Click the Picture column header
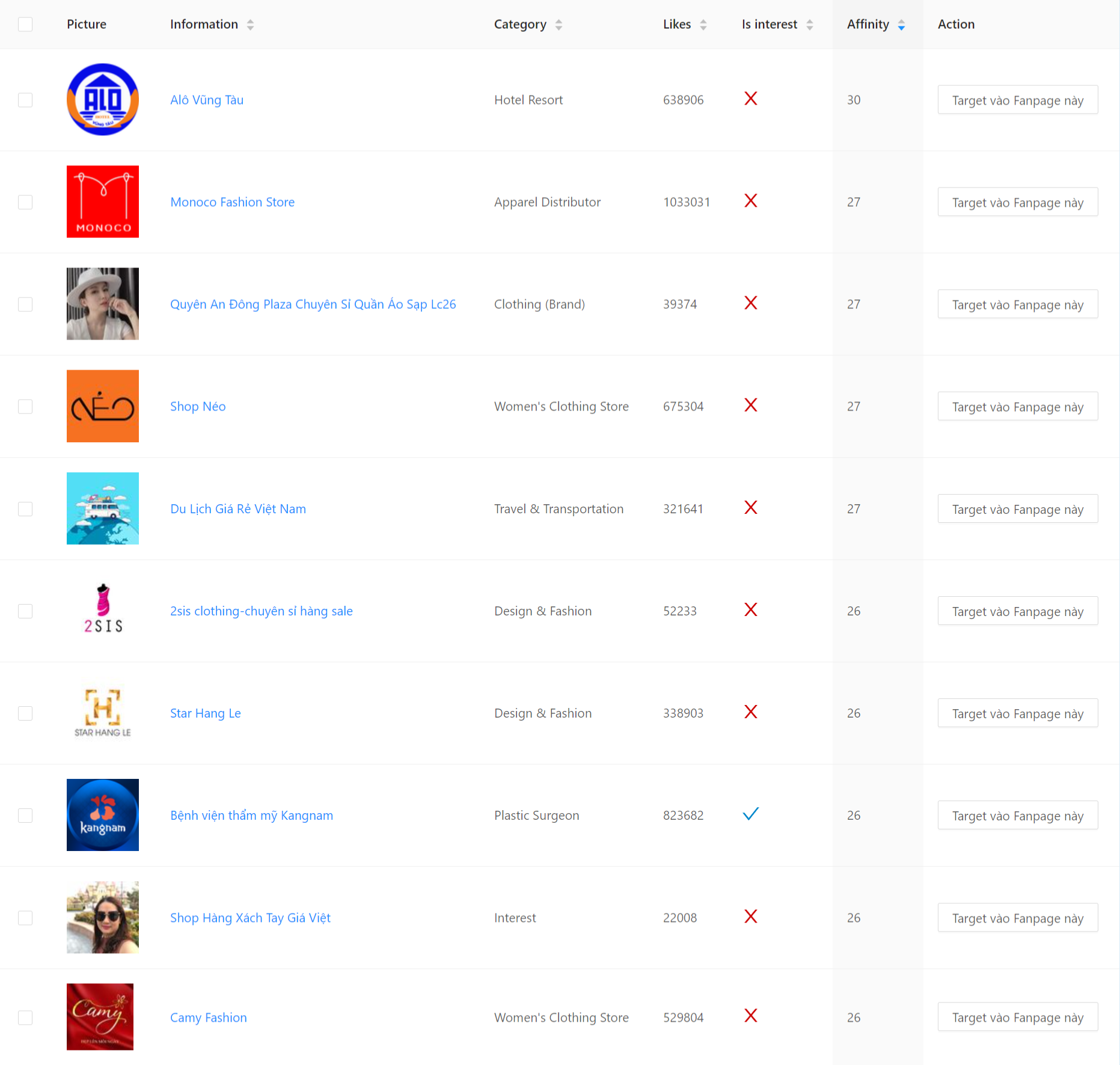1120x1065 pixels. (87, 24)
